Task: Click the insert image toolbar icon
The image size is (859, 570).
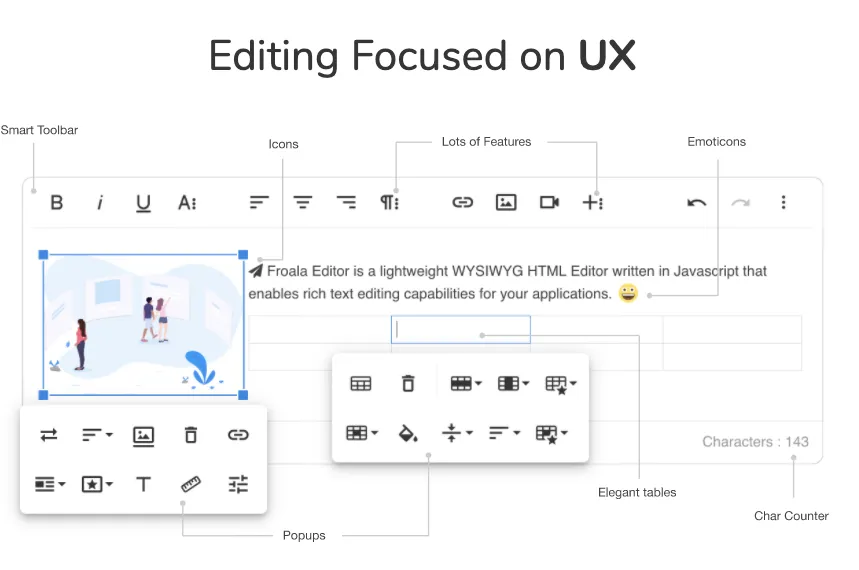Action: [506, 202]
